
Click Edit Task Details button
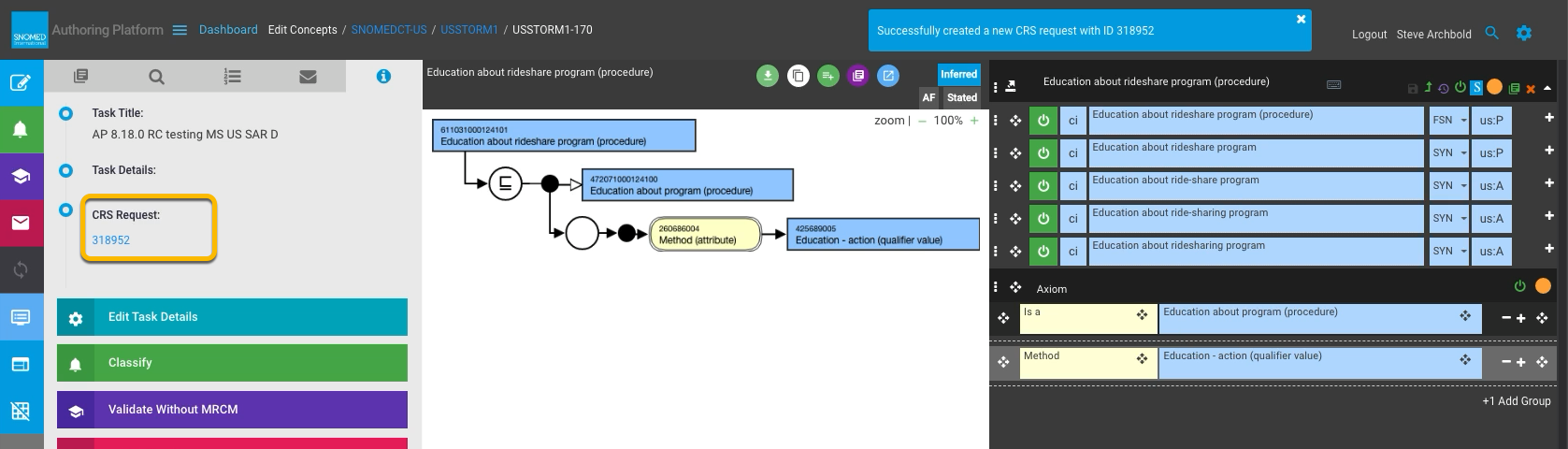232,317
